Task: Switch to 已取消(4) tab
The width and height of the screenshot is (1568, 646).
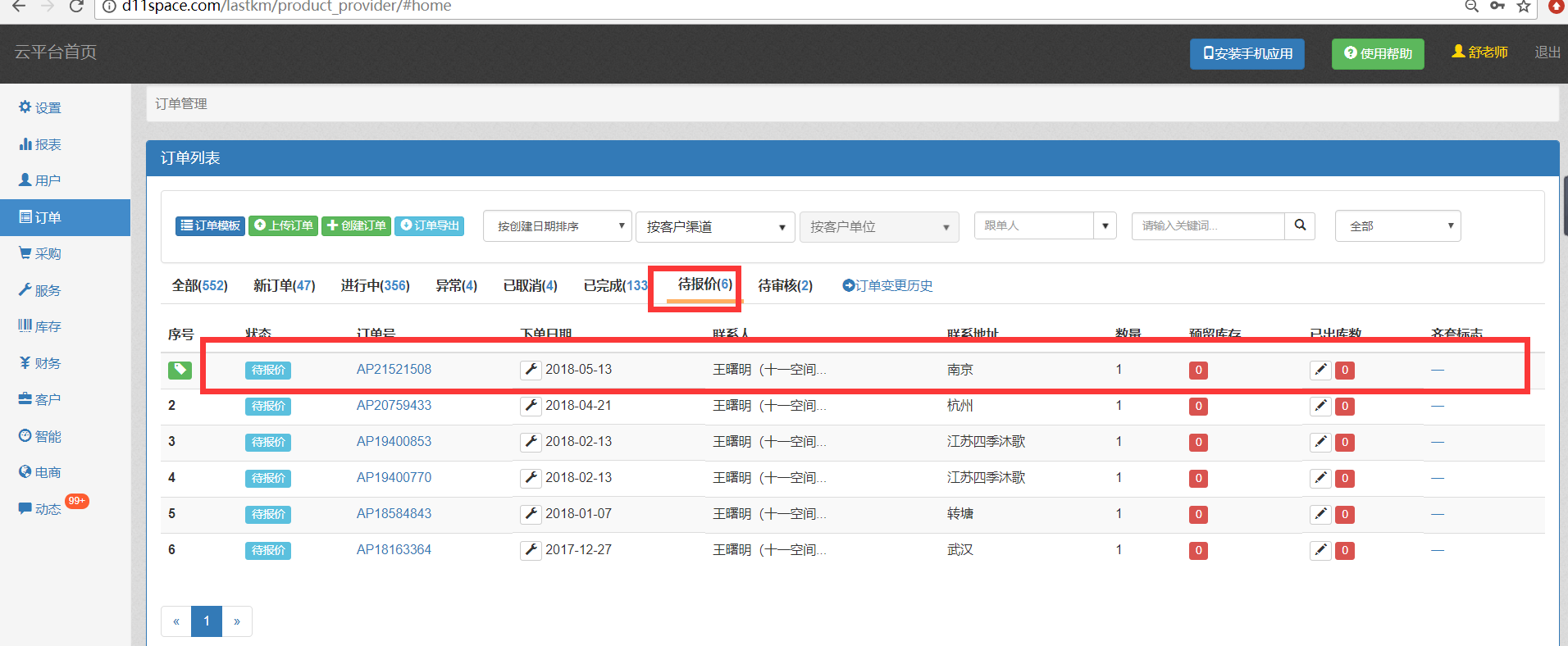Action: (530, 285)
